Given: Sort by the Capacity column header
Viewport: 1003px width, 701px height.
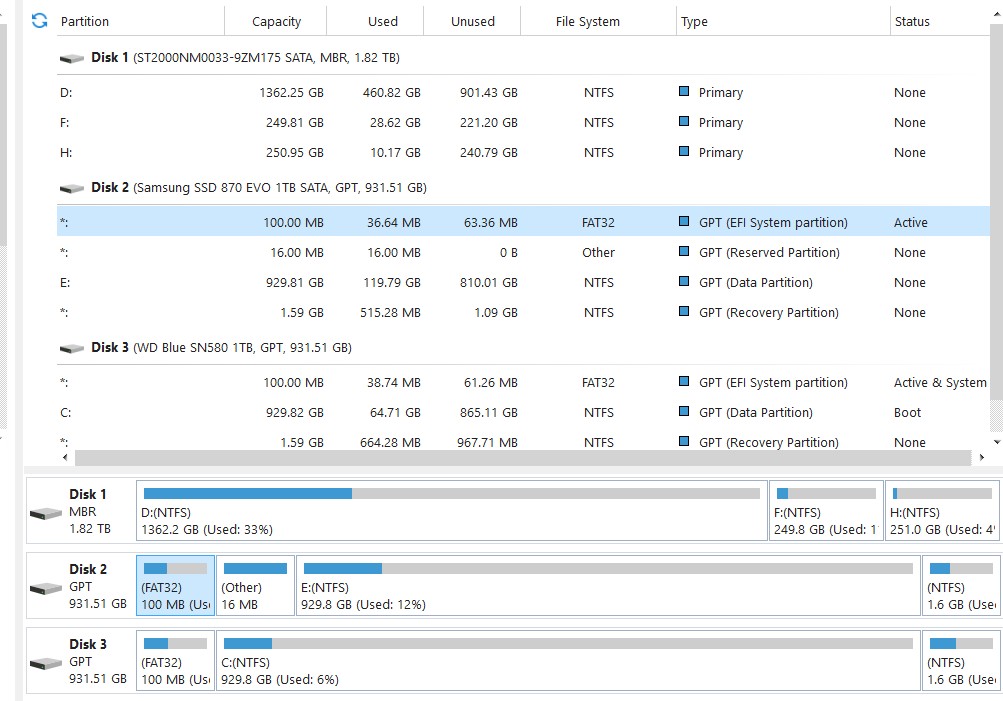Looking at the screenshot, I should [276, 21].
